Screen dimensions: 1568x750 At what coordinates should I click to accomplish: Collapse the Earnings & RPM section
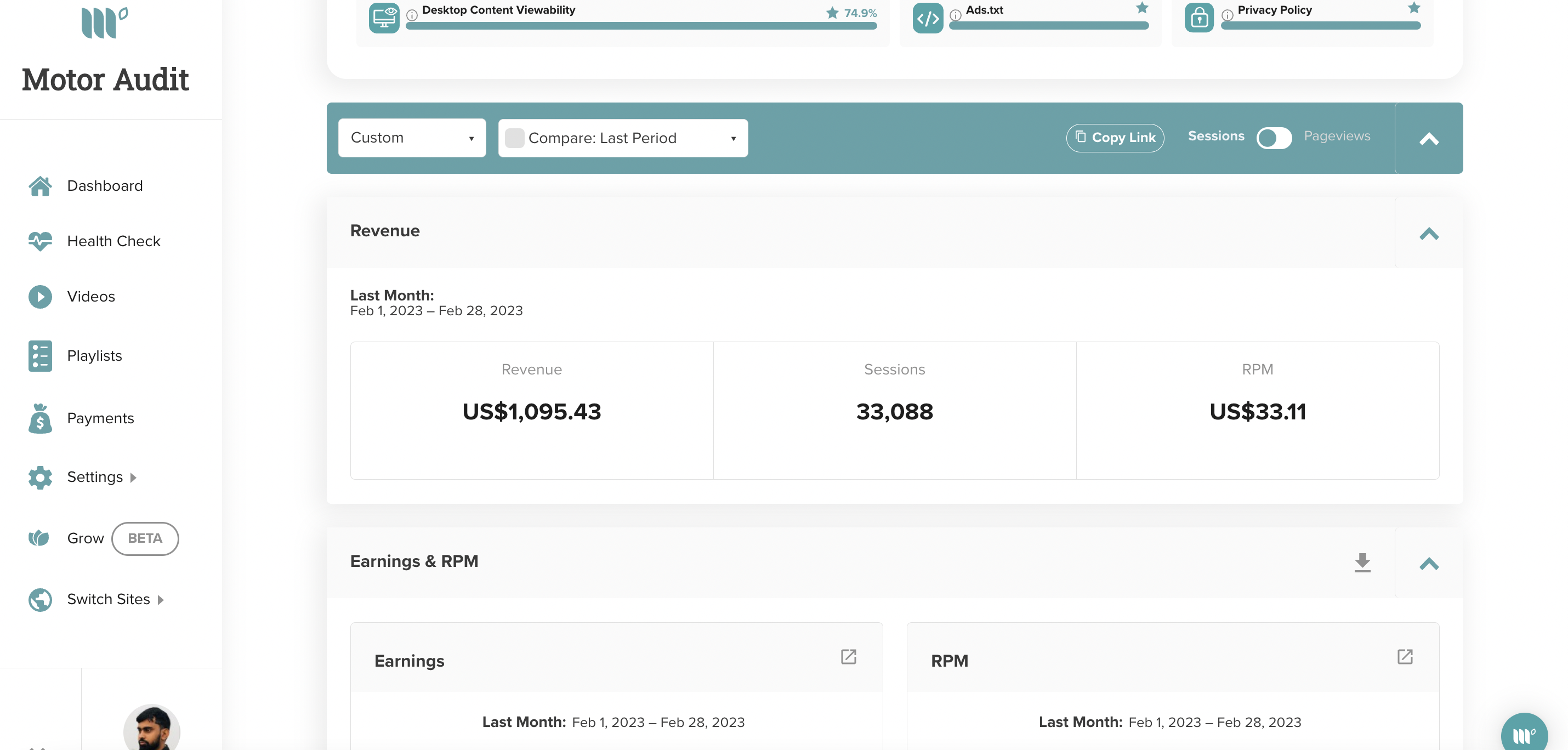pyautogui.click(x=1429, y=564)
